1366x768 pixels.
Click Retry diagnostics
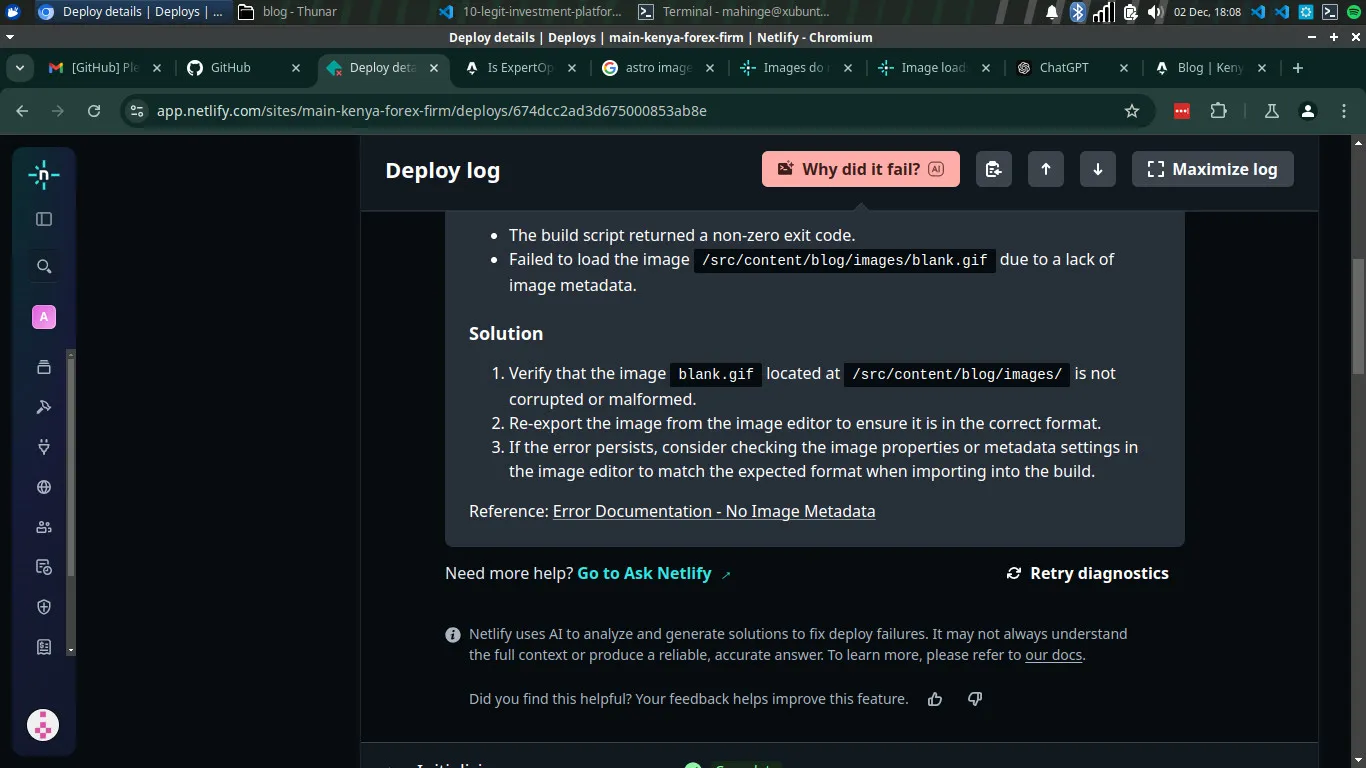click(1087, 573)
